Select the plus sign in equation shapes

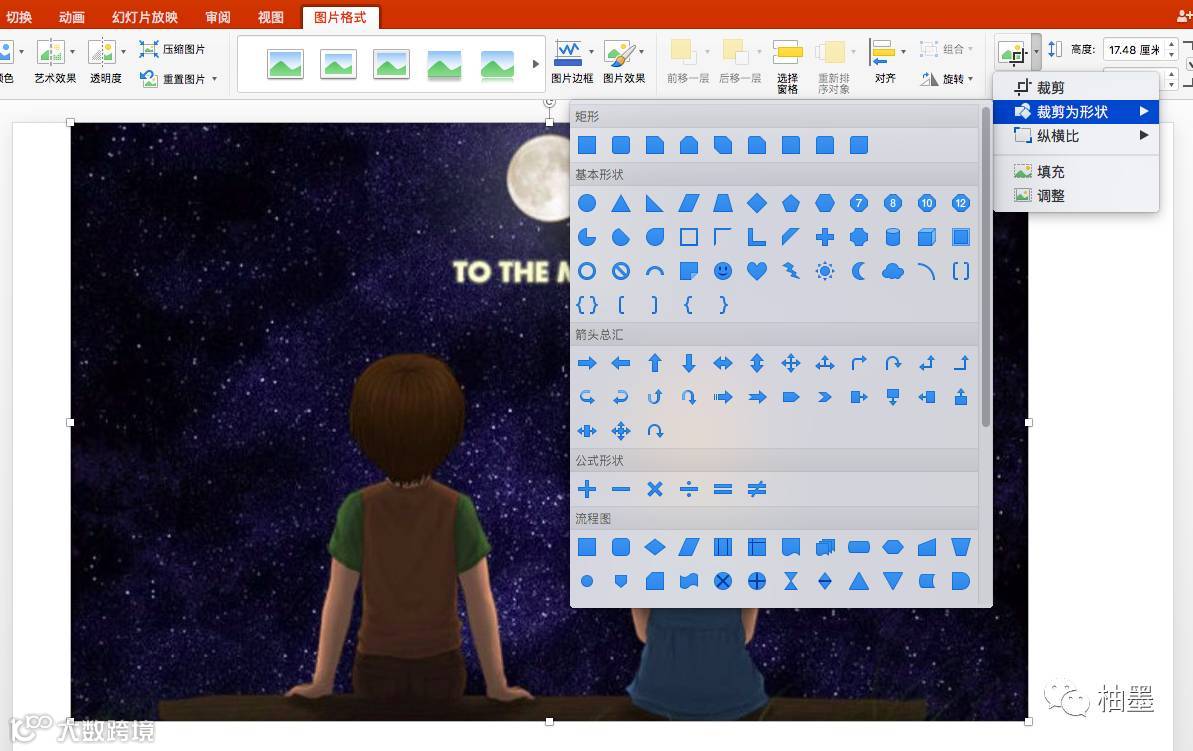[587, 489]
